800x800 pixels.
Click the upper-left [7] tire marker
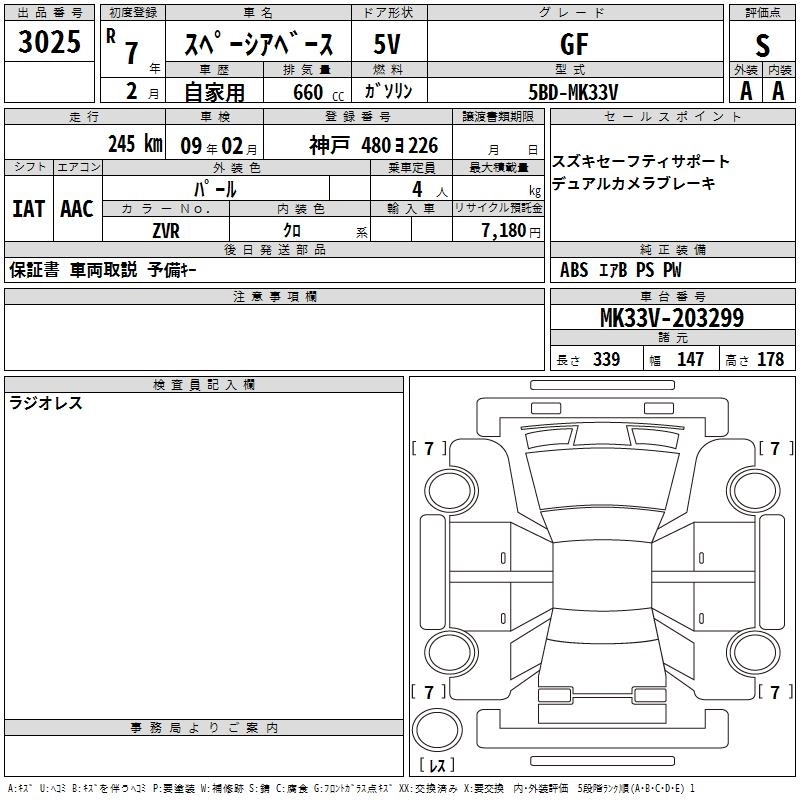(x=429, y=448)
